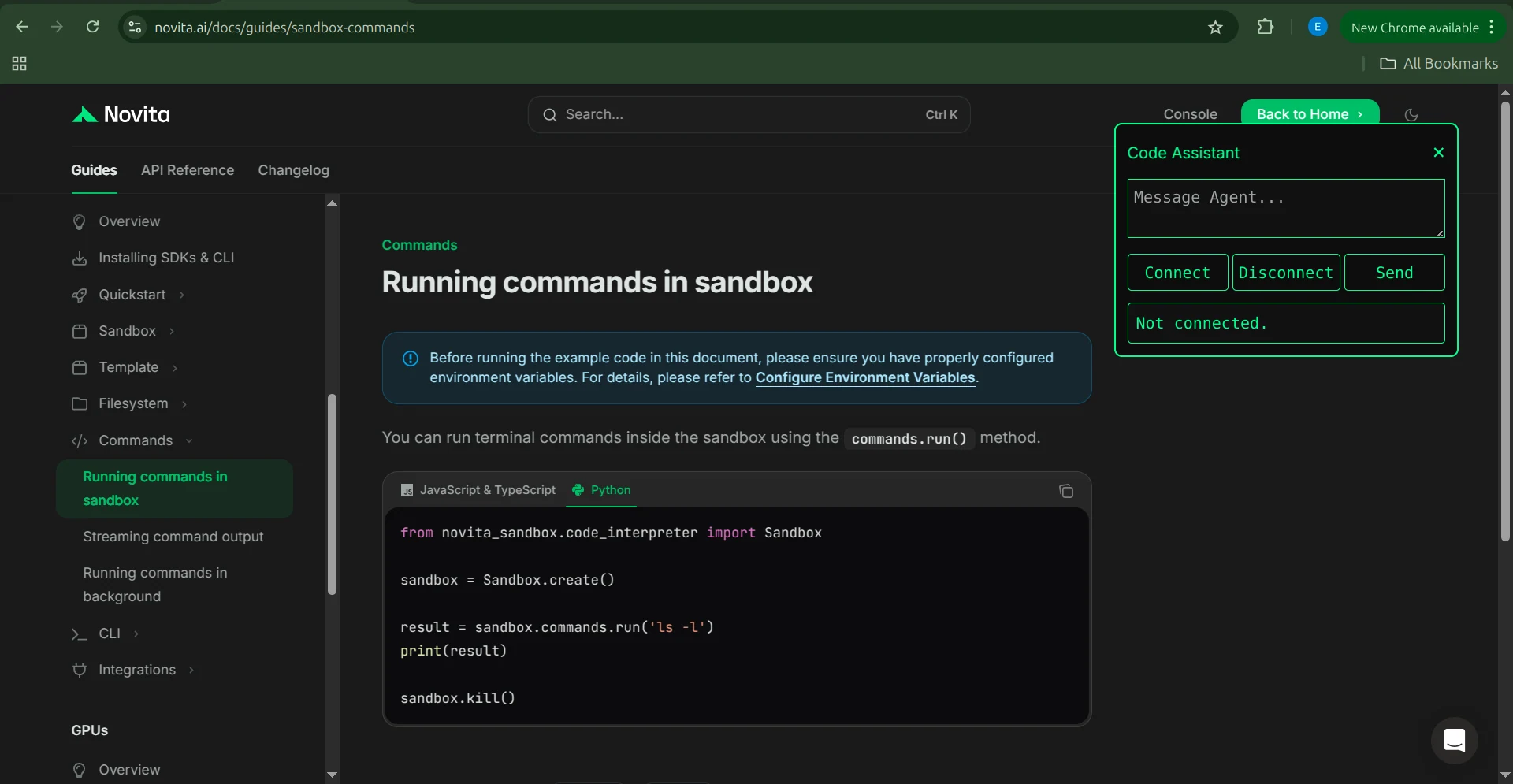The width and height of the screenshot is (1513, 784).
Task: Click the Template box icon
Action: coord(79,367)
